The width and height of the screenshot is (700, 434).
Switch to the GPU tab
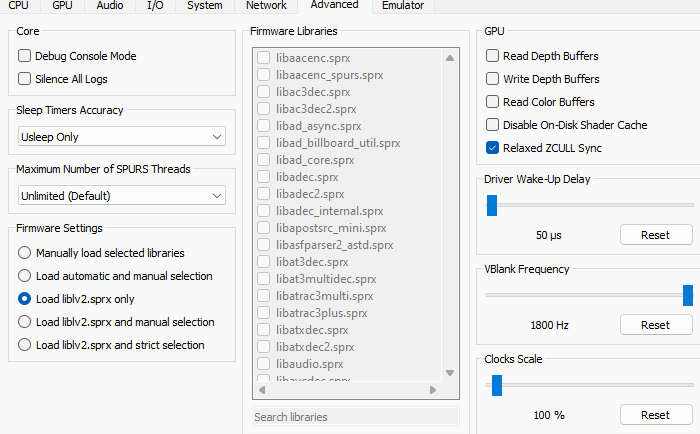pyautogui.click(x=62, y=6)
